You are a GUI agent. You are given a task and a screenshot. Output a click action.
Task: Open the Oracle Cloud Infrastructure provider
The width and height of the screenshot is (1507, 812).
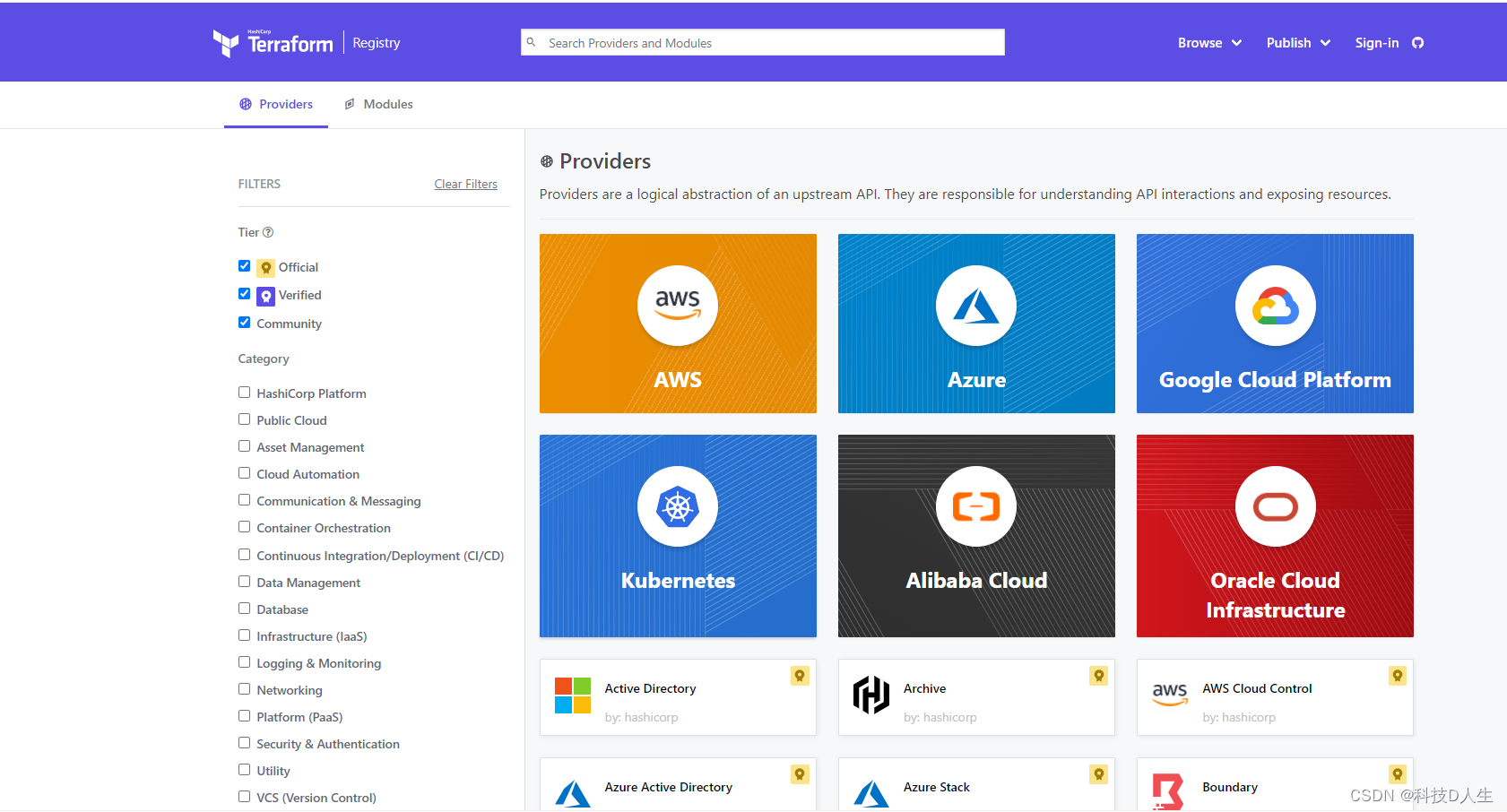coord(1274,536)
